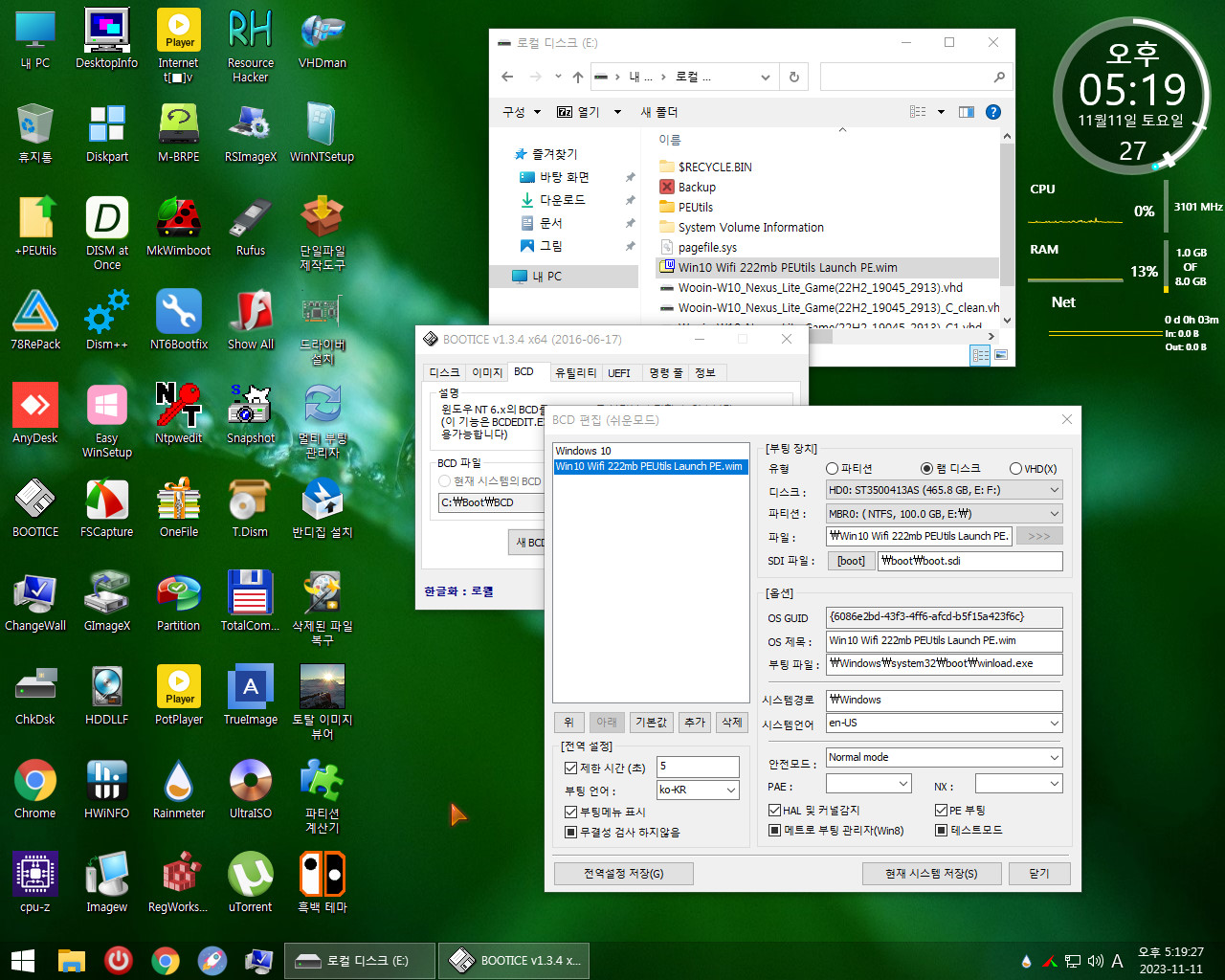Image resolution: width=1225 pixels, height=980 pixels.
Task: Launch NT6Bootfix from the desktop
Action: click(x=179, y=322)
